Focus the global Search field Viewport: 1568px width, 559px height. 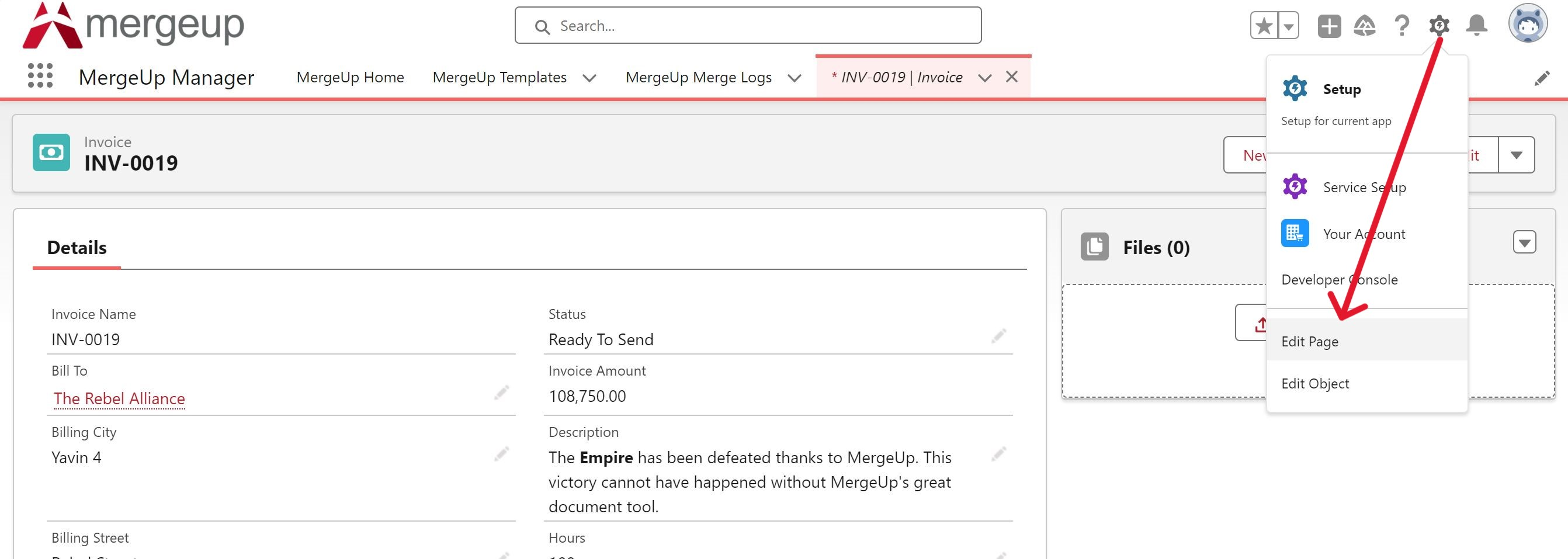pos(747,26)
